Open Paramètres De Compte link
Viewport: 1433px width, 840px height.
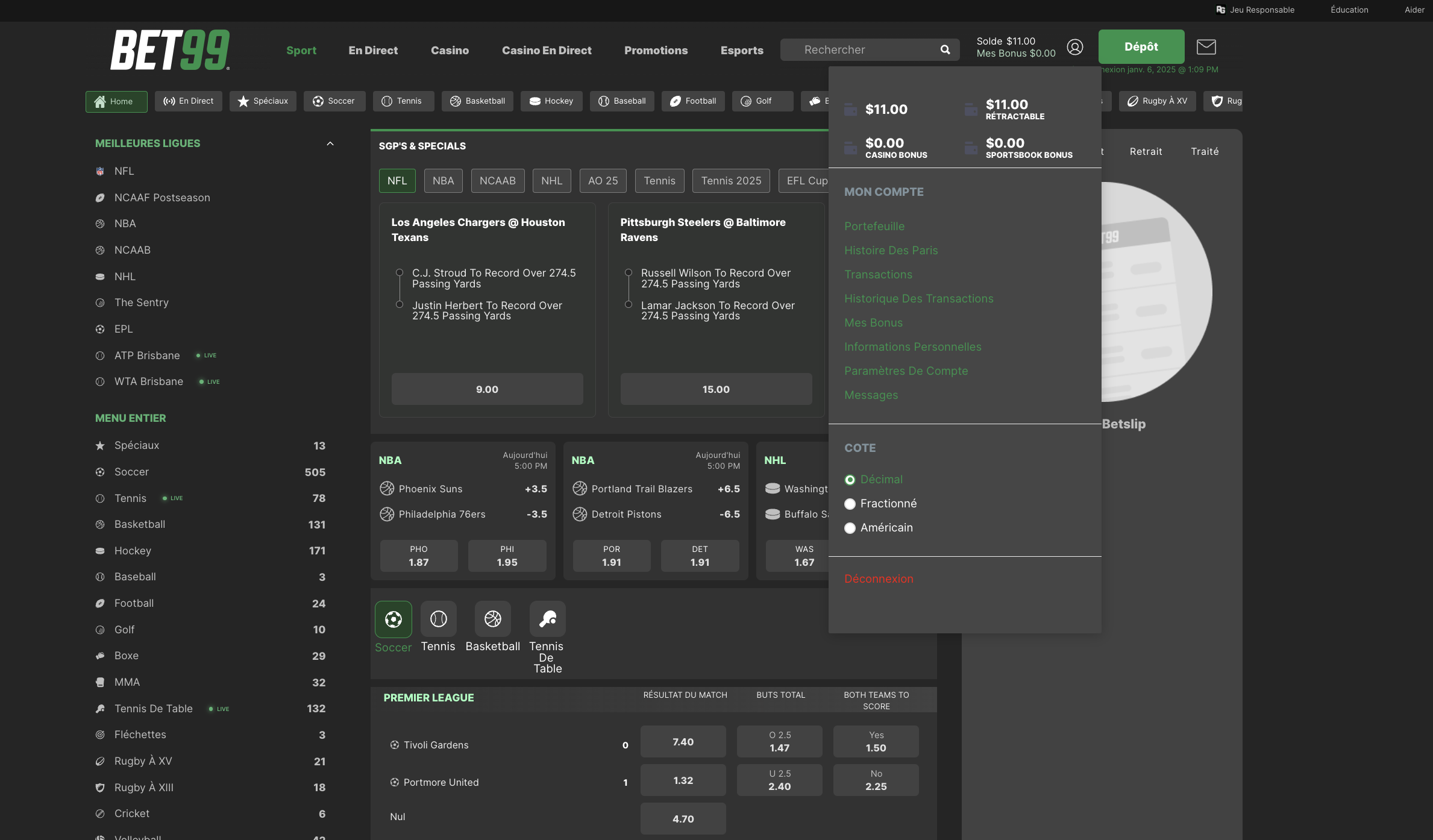[906, 371]
